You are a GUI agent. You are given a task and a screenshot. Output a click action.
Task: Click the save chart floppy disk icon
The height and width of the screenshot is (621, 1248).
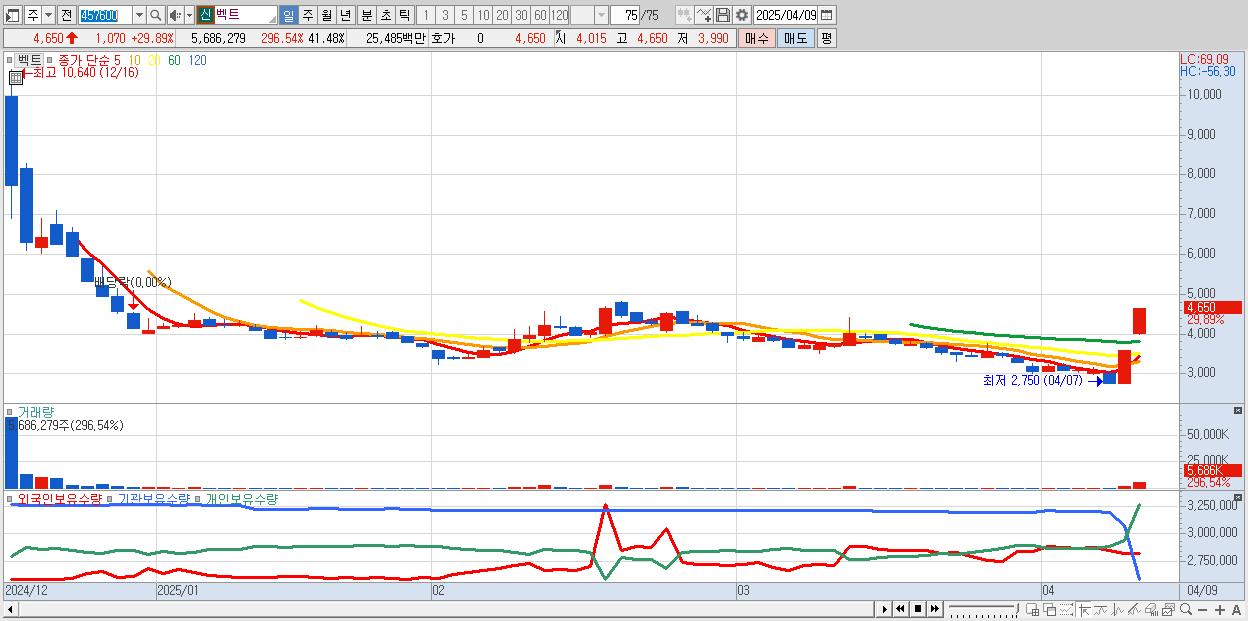click(x=722, y=15)
